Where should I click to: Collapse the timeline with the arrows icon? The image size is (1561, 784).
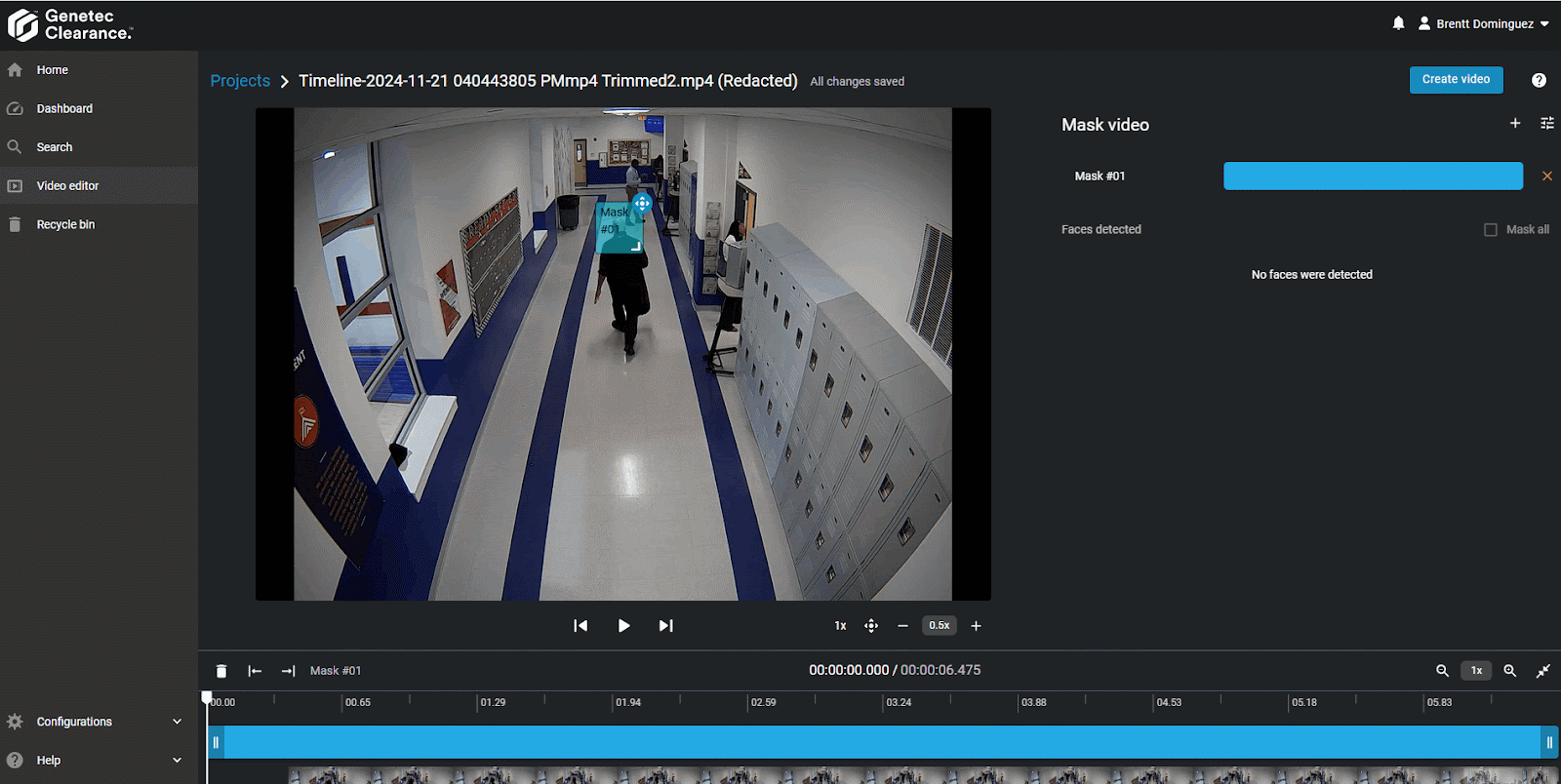tap(1542, 671)
